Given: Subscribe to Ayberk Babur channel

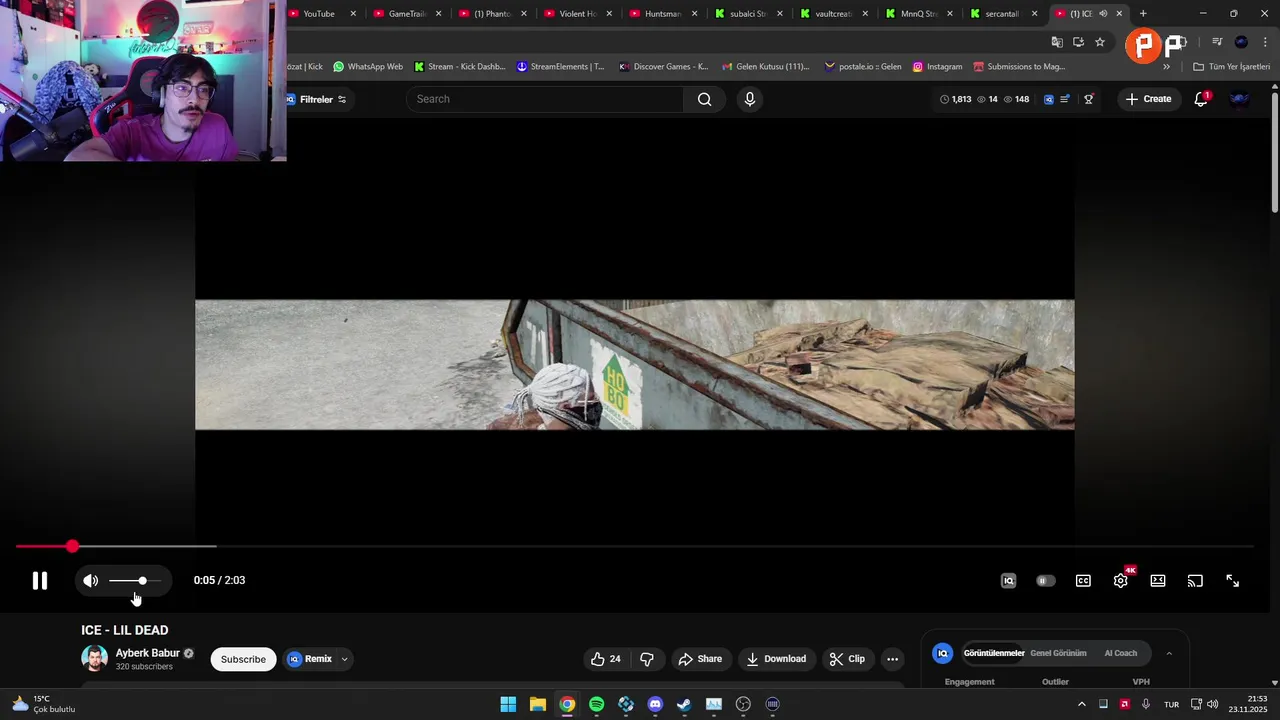Looking at the screenshot, I should (x=243, y=659).
